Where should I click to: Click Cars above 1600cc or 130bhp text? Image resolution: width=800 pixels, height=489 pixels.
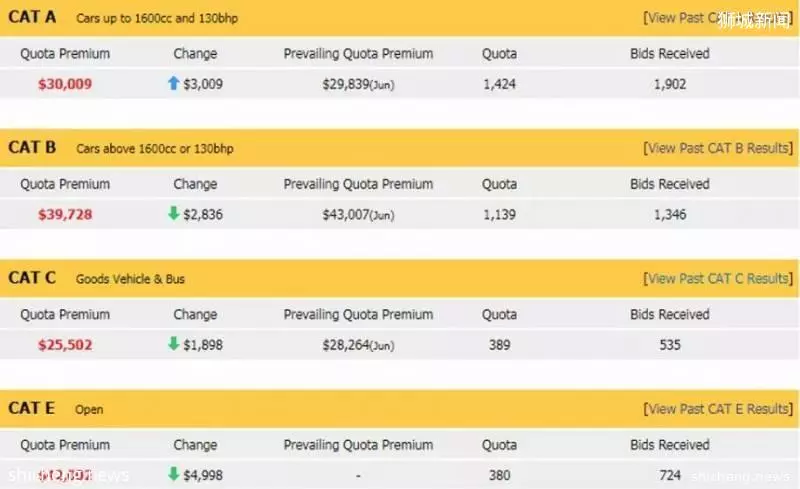point(155,149)
